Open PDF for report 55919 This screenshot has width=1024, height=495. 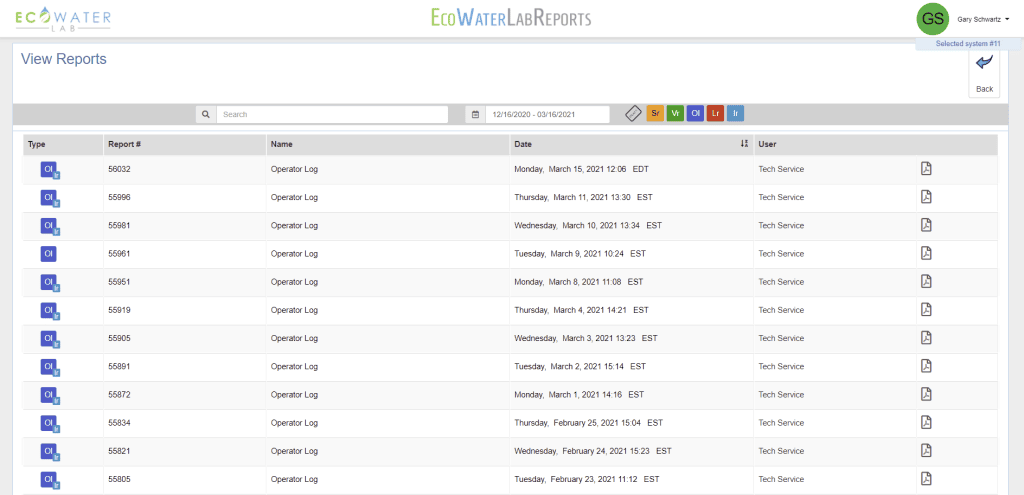[x=926, y=310]
